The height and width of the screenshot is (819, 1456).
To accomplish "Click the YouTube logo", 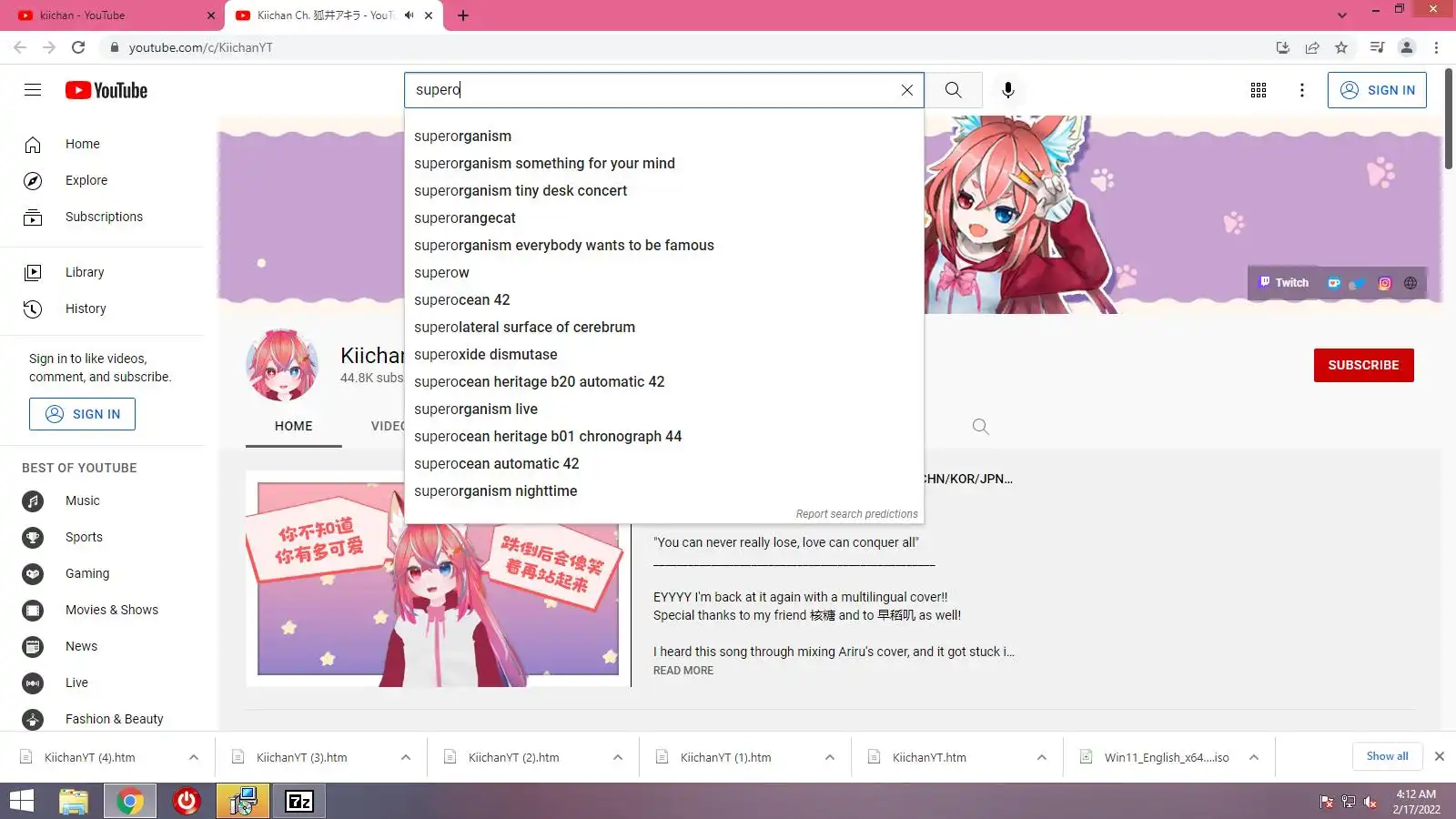I will pos(106,90).
